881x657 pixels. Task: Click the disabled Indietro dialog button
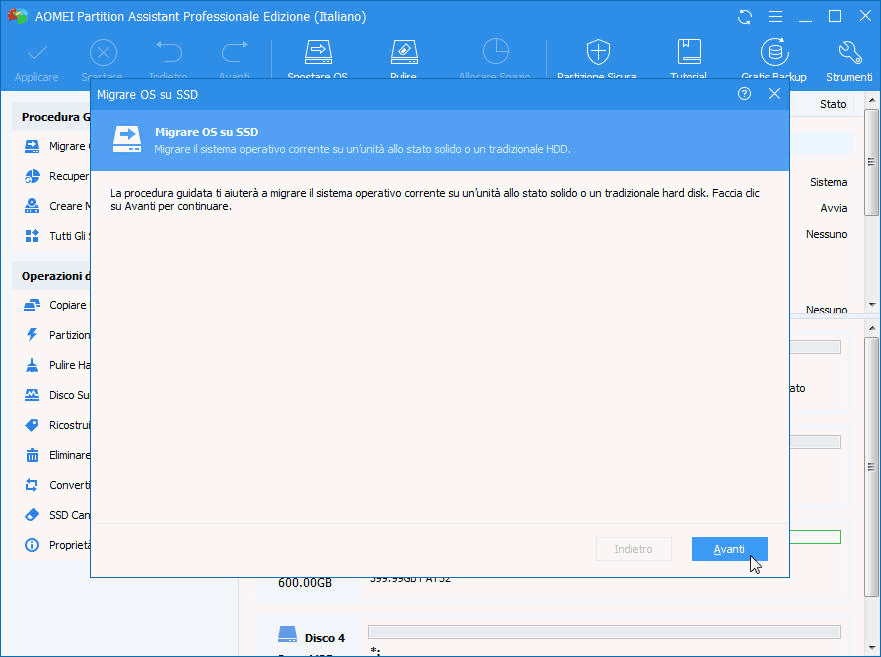click(633, 549)
